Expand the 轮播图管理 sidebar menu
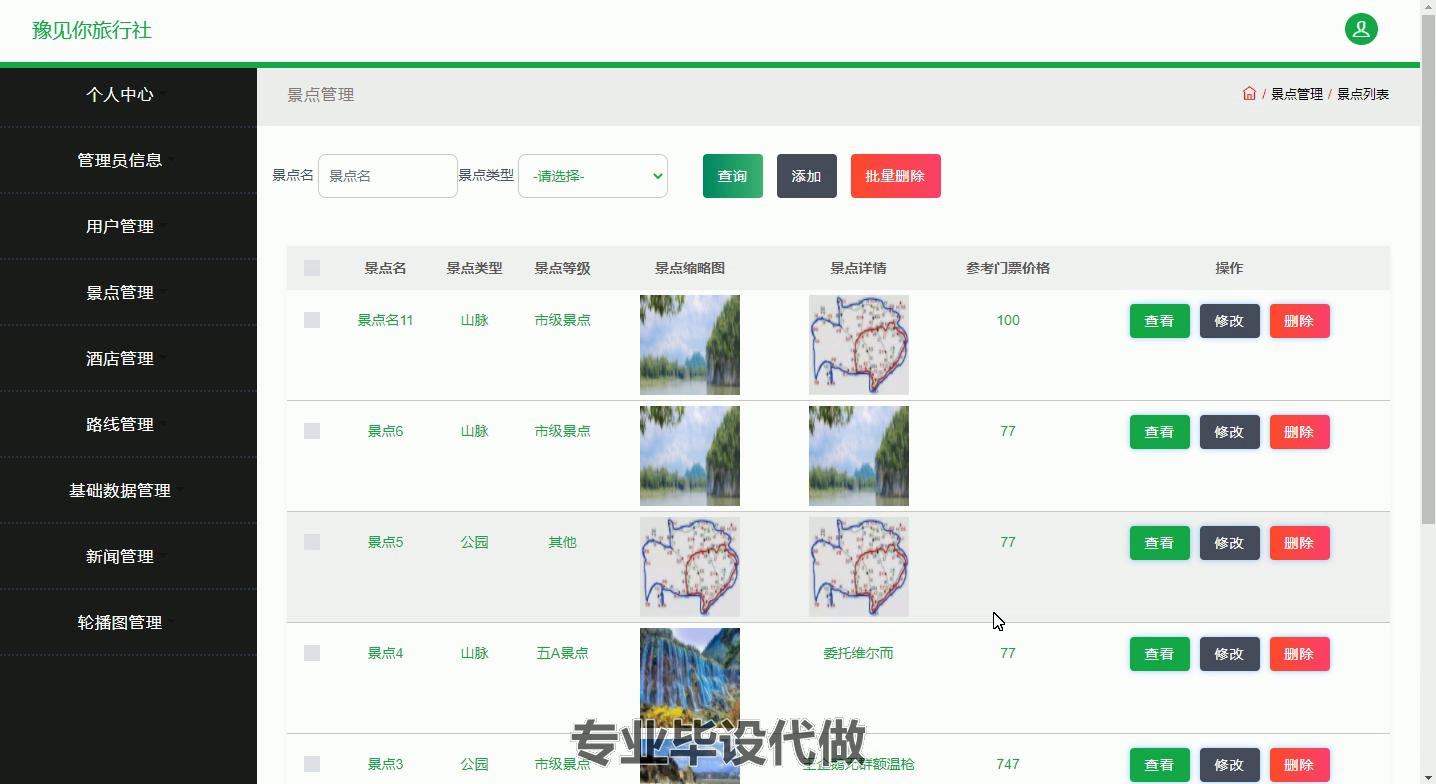Image resolution: width=1436 pixels, height=784 pixels. click(128, 622)
